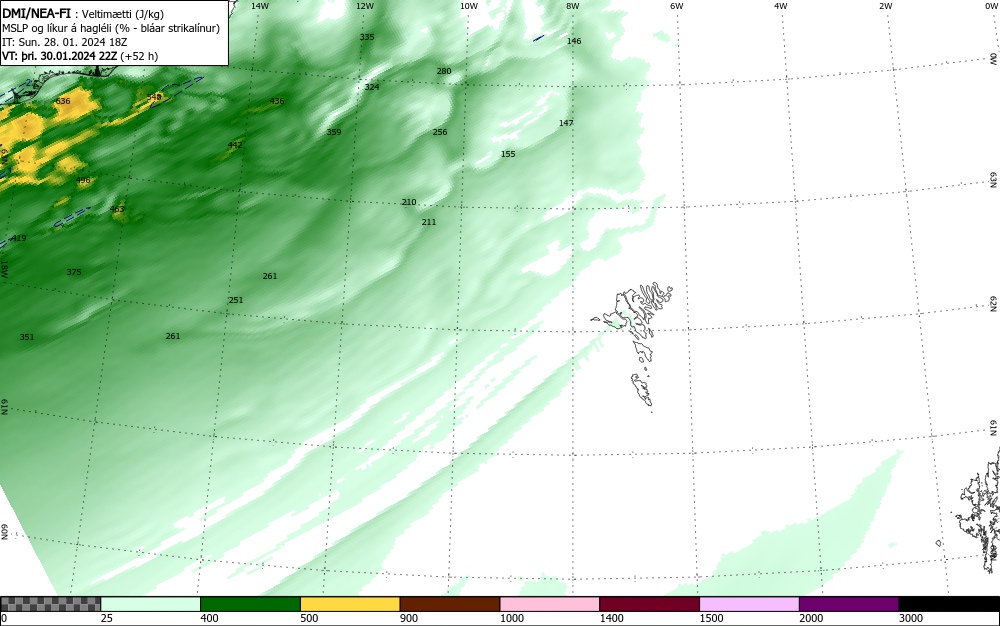1000x626 pixels.
Task: Click the map value 351
Action: (x=27, y=337)
